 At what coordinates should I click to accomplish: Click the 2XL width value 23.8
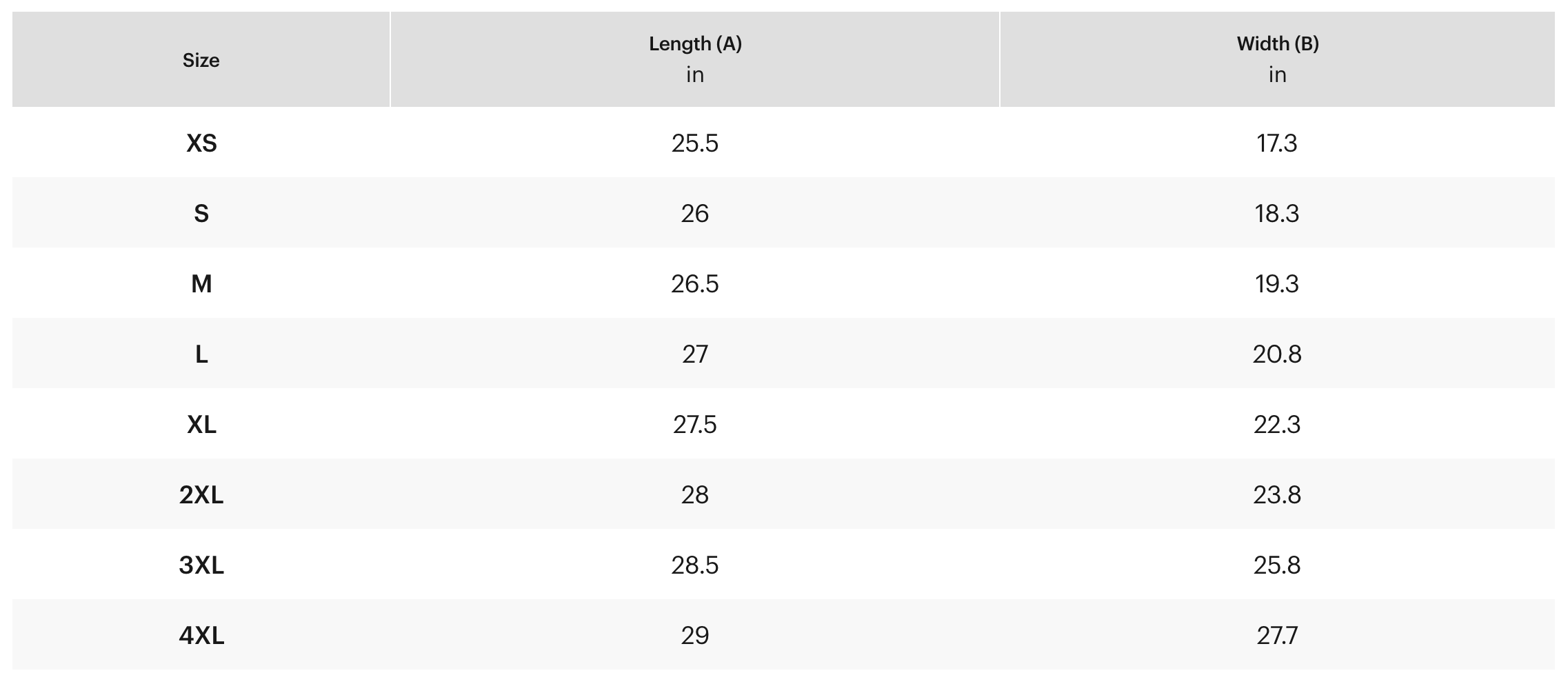point(1277,495)
